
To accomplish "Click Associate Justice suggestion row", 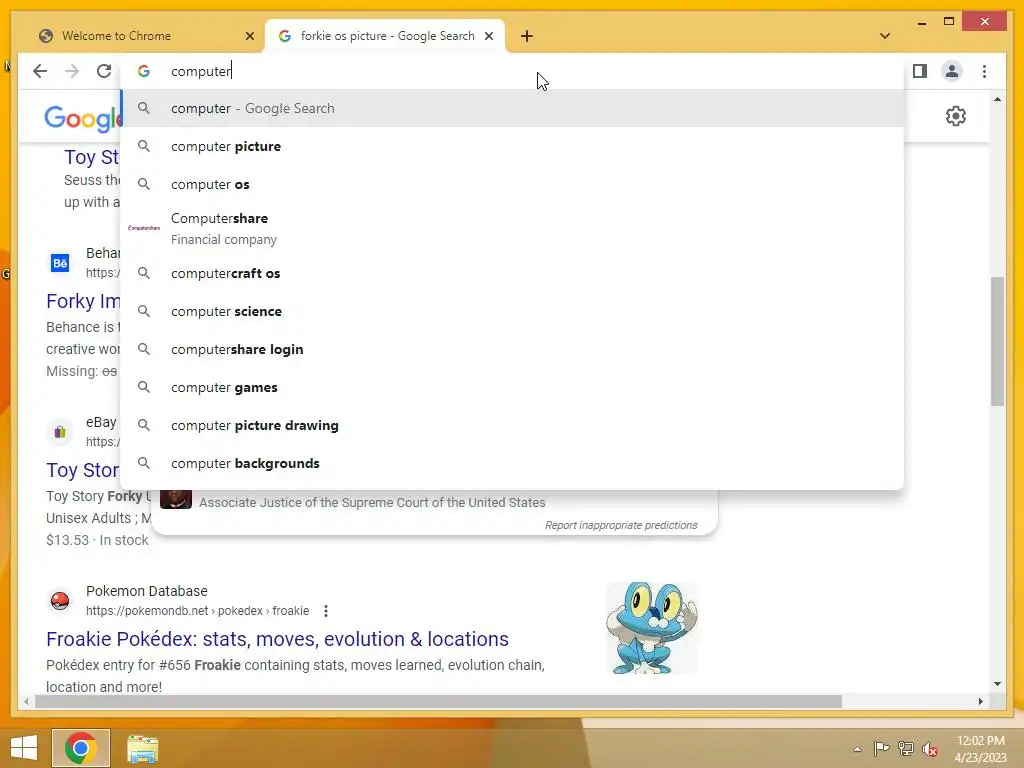I will [x=434, y=502].
